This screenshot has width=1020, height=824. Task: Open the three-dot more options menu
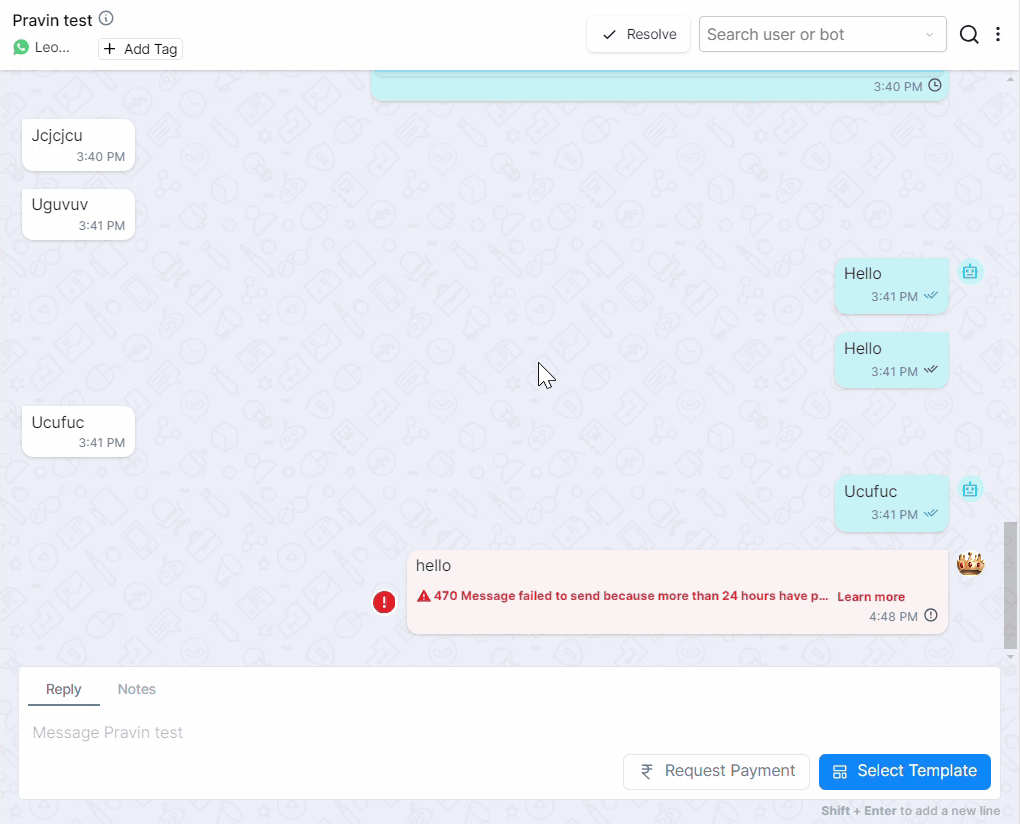tap(998, 35)
